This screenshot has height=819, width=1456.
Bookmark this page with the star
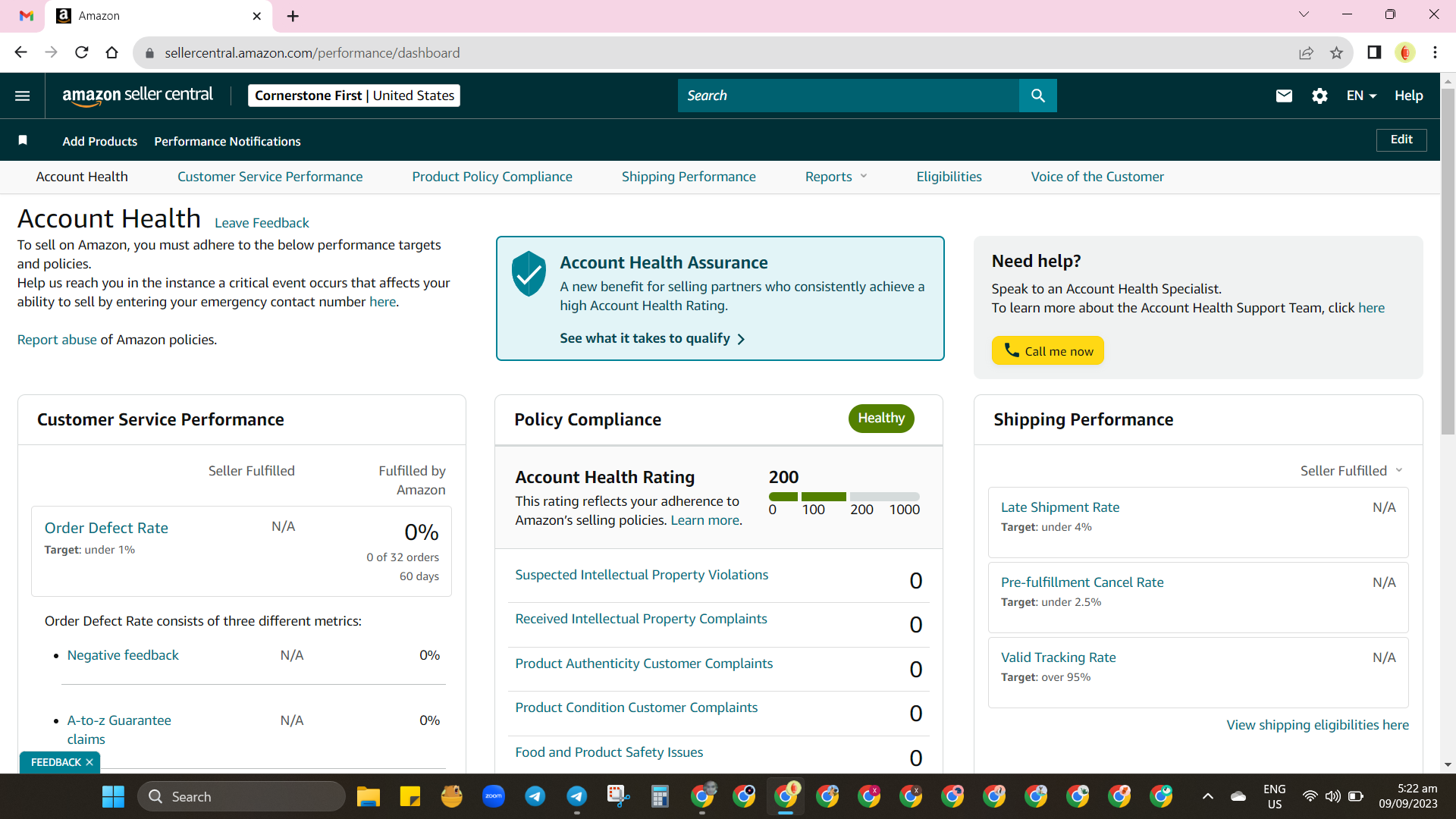(x=1336, y=52)
